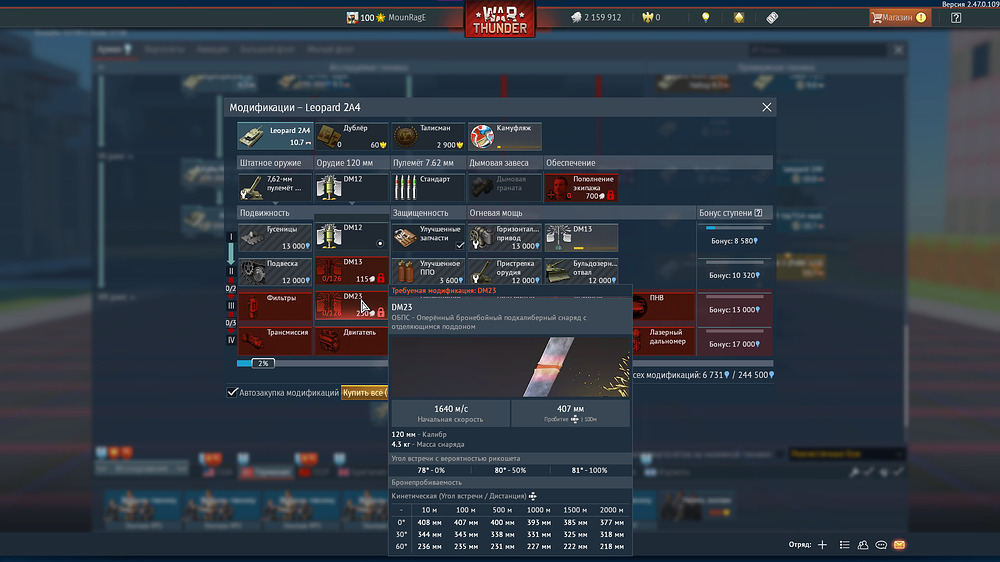Select the Двигатель modification
The height and width of the screenshot is (562, 1000).
pos(351,341)
